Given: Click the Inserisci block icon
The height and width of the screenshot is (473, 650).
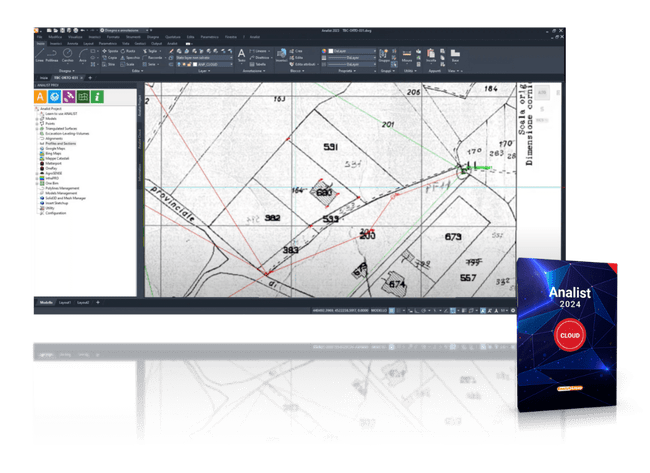Looking at the screenshot, I should [x=281, y=56].
